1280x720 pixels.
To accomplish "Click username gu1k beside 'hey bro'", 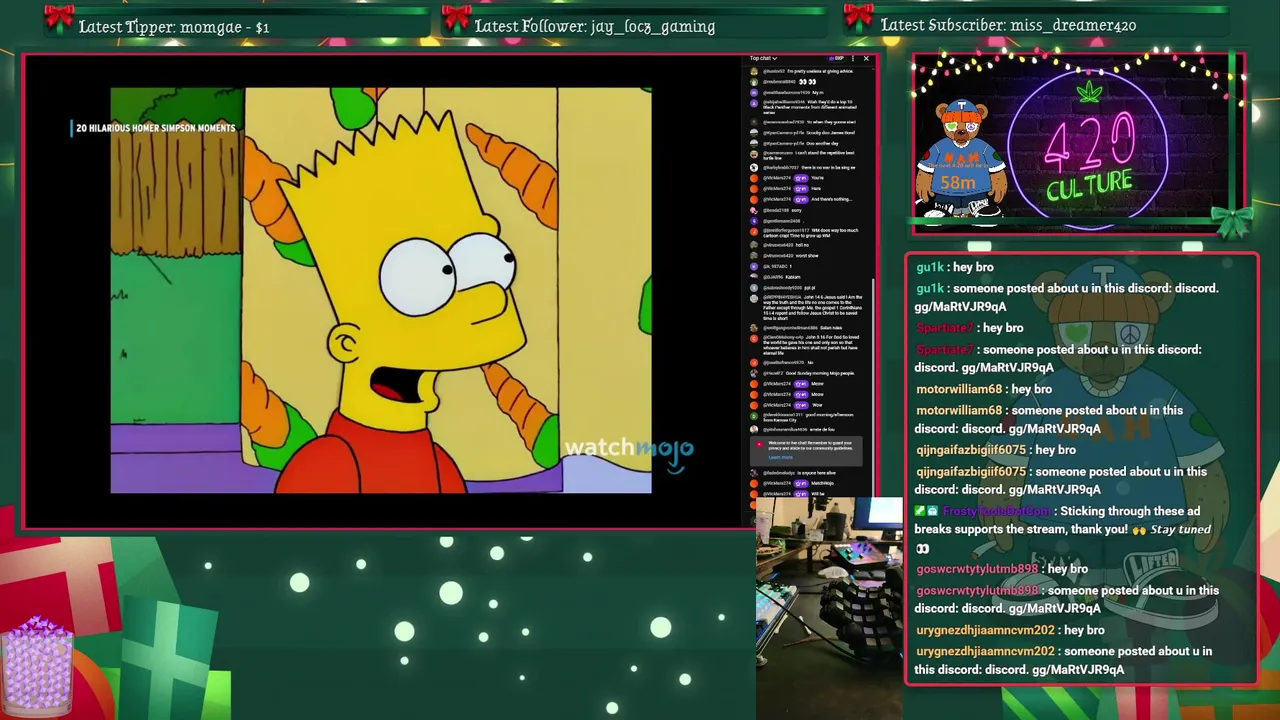I will point(930,268).
